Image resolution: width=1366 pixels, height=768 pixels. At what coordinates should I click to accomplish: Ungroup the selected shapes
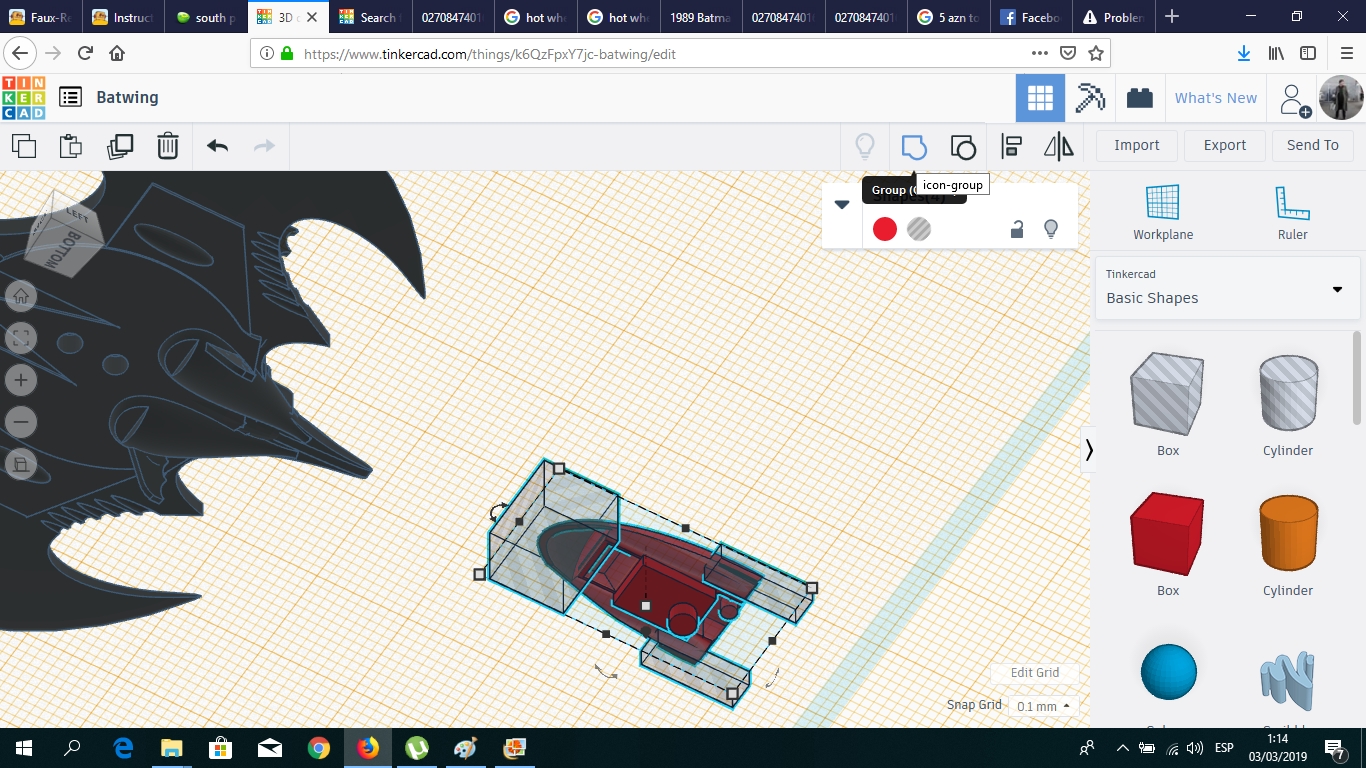tap(962, 146)
